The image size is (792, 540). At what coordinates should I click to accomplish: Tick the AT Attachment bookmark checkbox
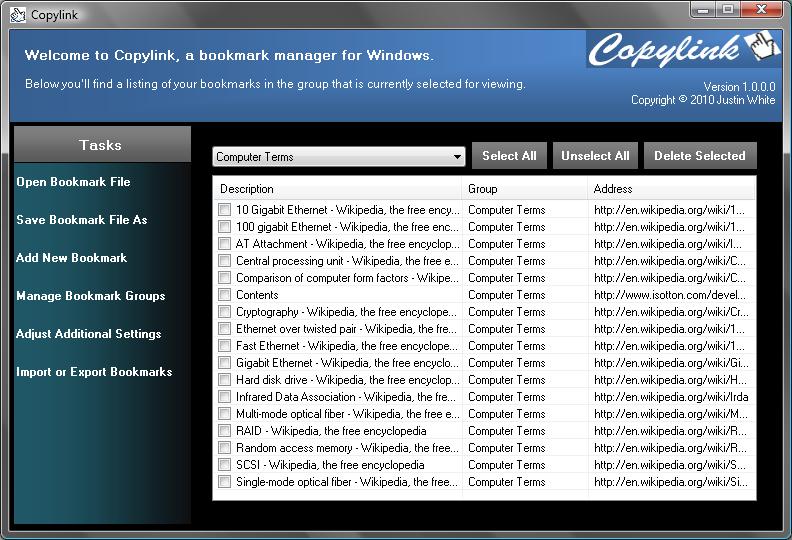224,243
